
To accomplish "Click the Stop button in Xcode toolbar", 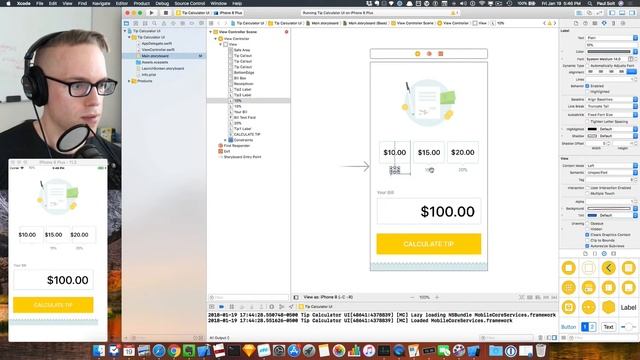I will tap(166, 13).
